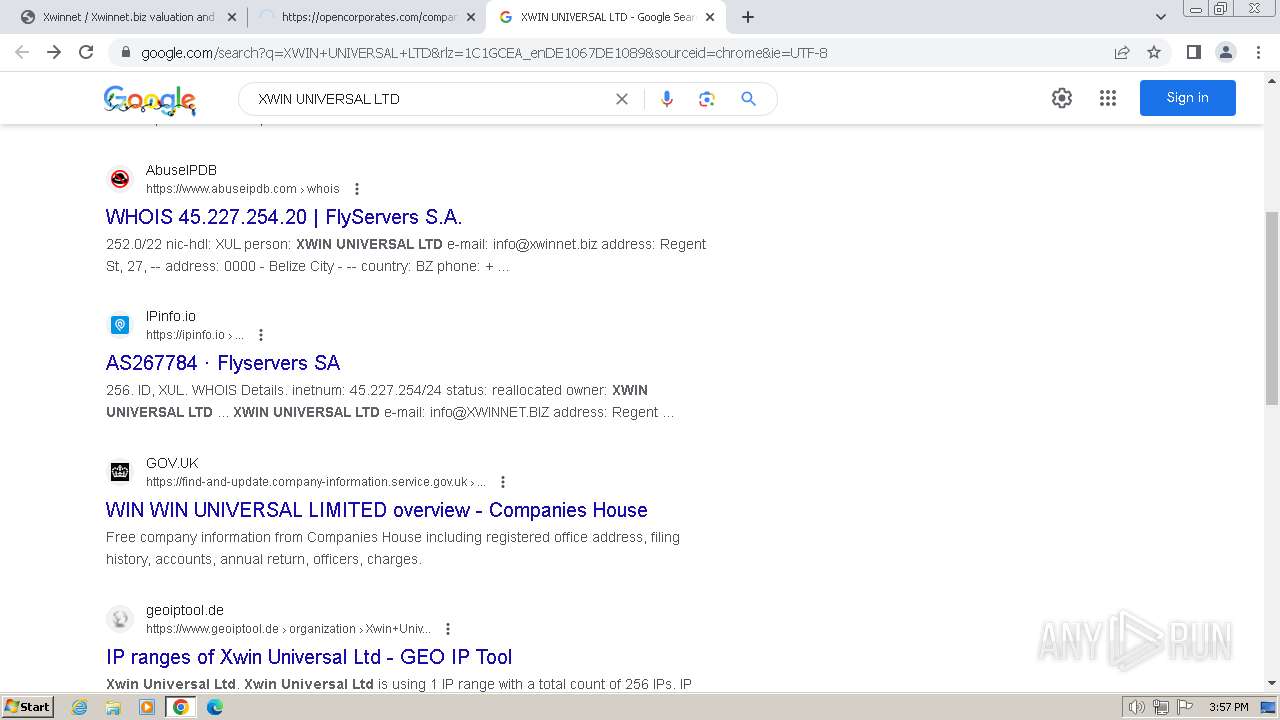Toggle Chrome side panel

[1194, 52]
